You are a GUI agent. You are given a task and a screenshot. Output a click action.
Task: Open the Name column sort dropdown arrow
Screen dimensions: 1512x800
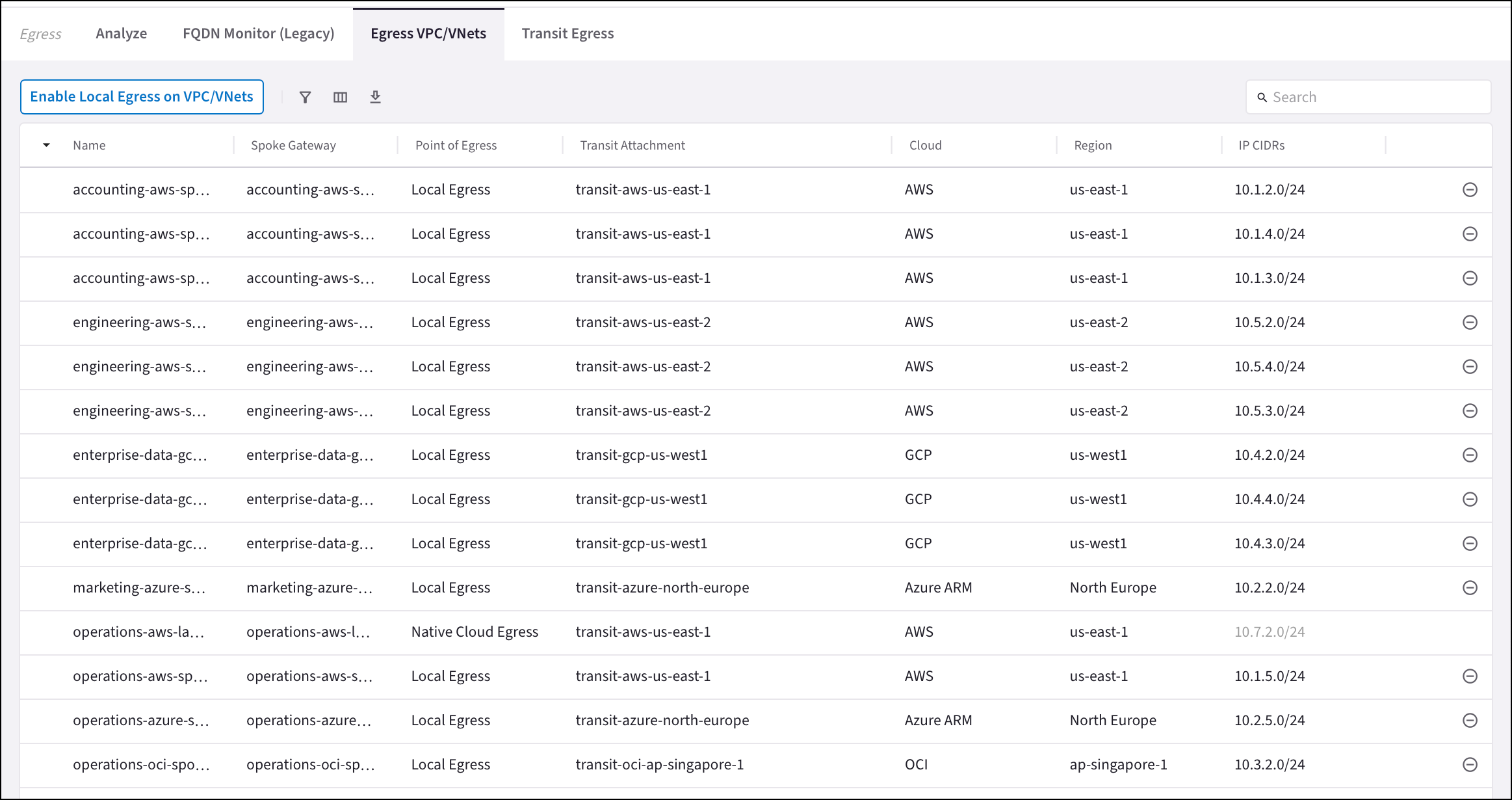pos(46,145)
